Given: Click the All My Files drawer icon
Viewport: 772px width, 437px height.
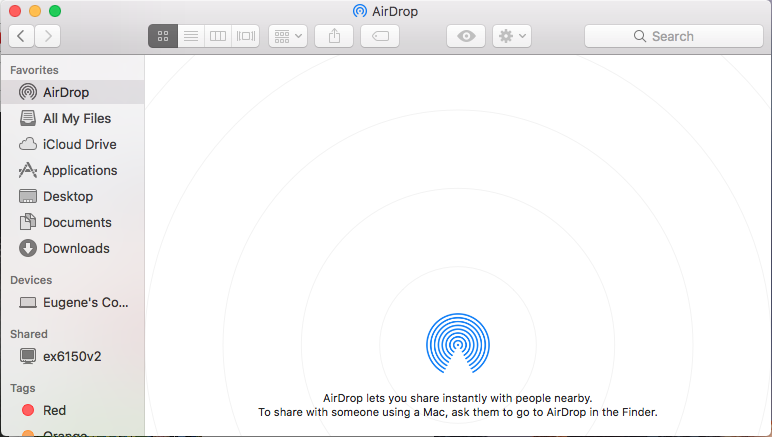Looking at the screenshot, I should pyautogui.click(x=28, y=118).
